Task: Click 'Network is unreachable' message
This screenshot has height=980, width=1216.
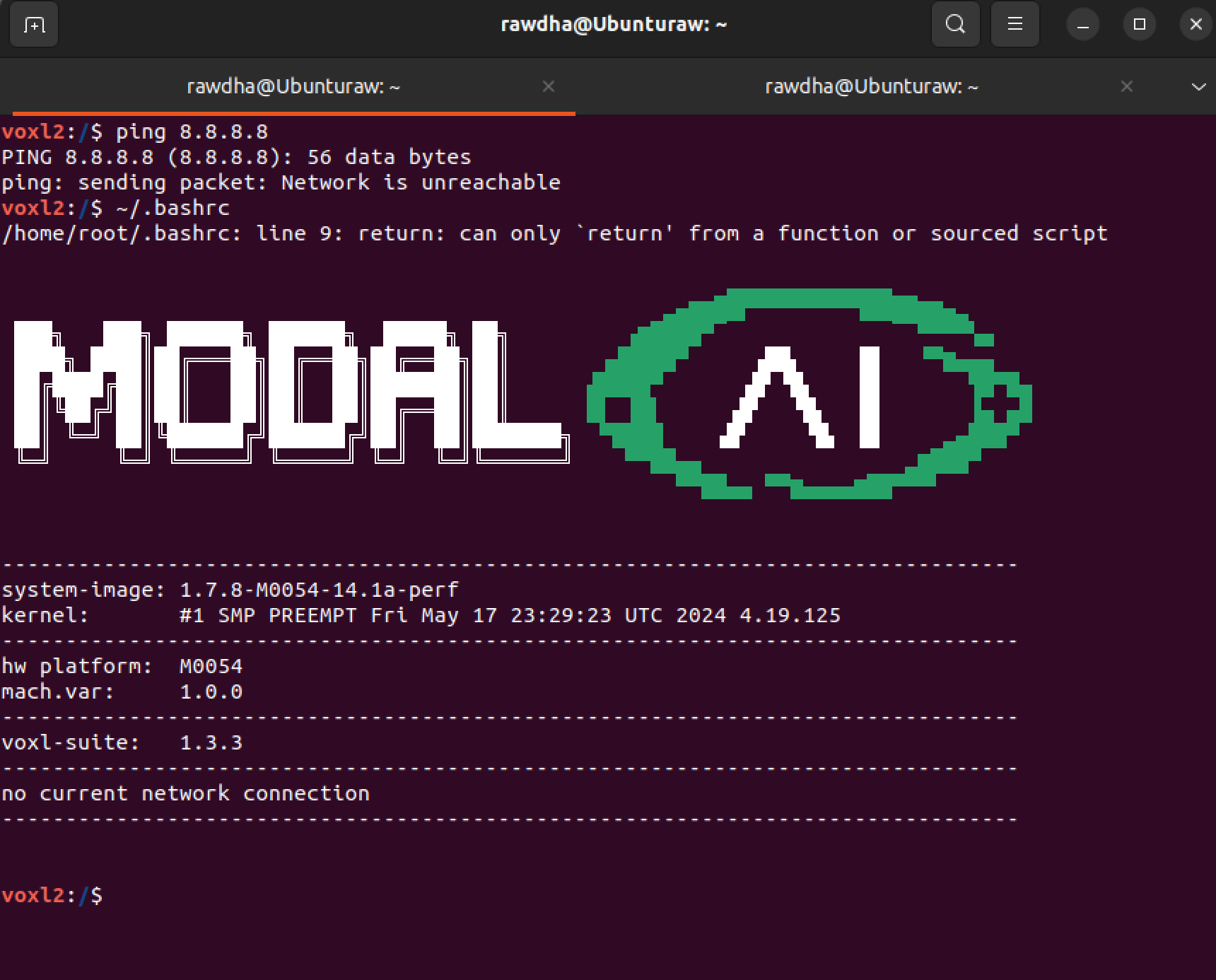Action: pyautogui.click(x=421, y=182)
